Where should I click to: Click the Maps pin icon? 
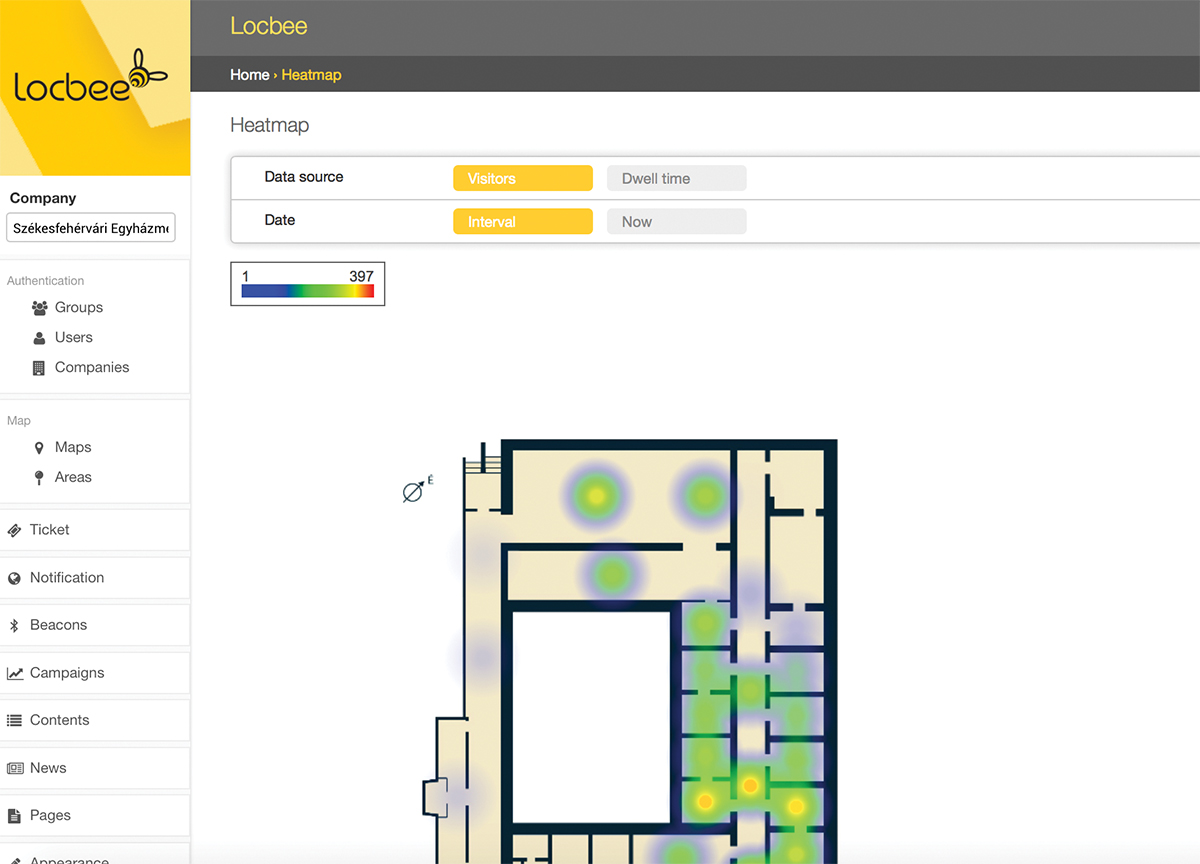39,448
